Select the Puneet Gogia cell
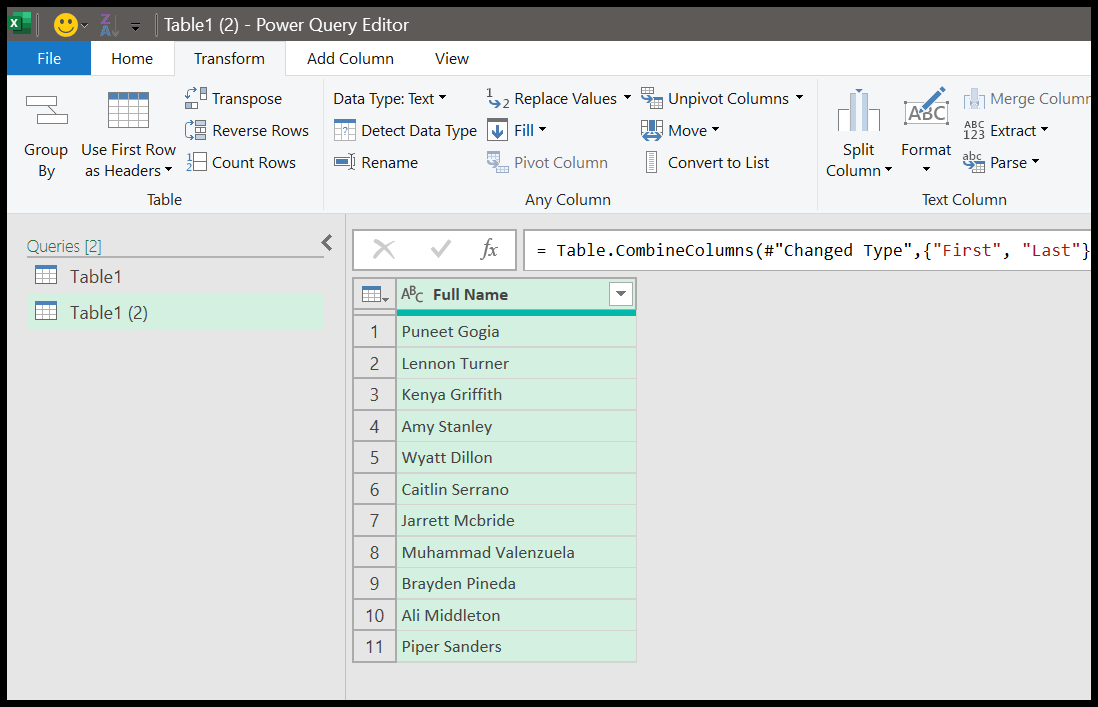 click(516, 331)
